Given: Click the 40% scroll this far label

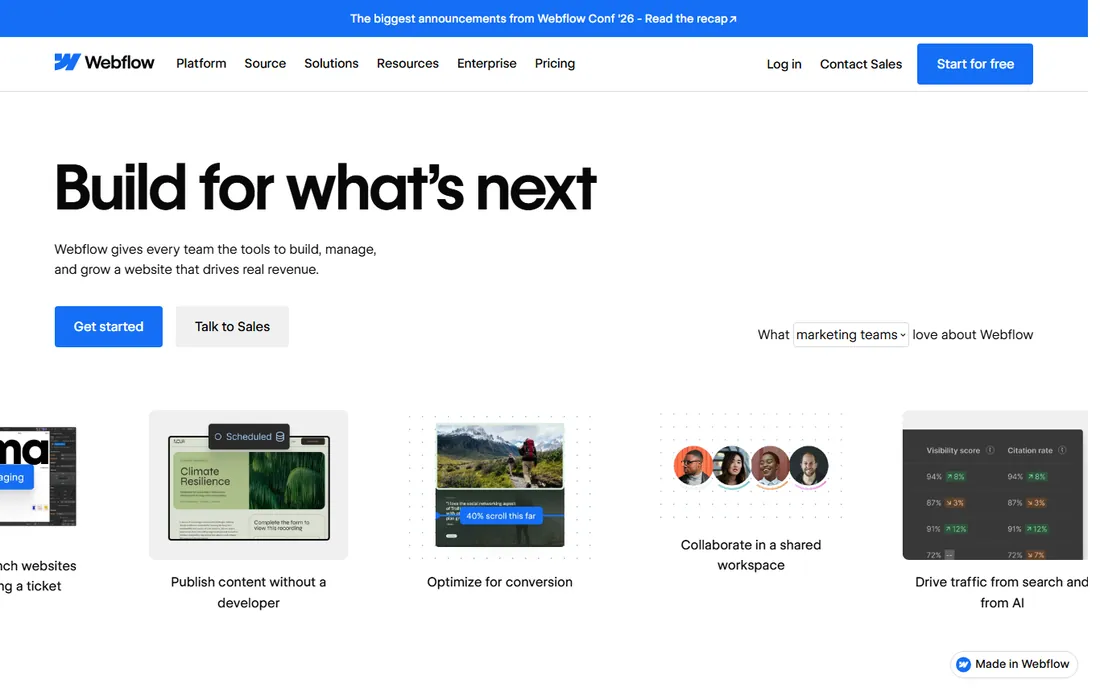Looking at the screenshot, I should pos(501,515).
